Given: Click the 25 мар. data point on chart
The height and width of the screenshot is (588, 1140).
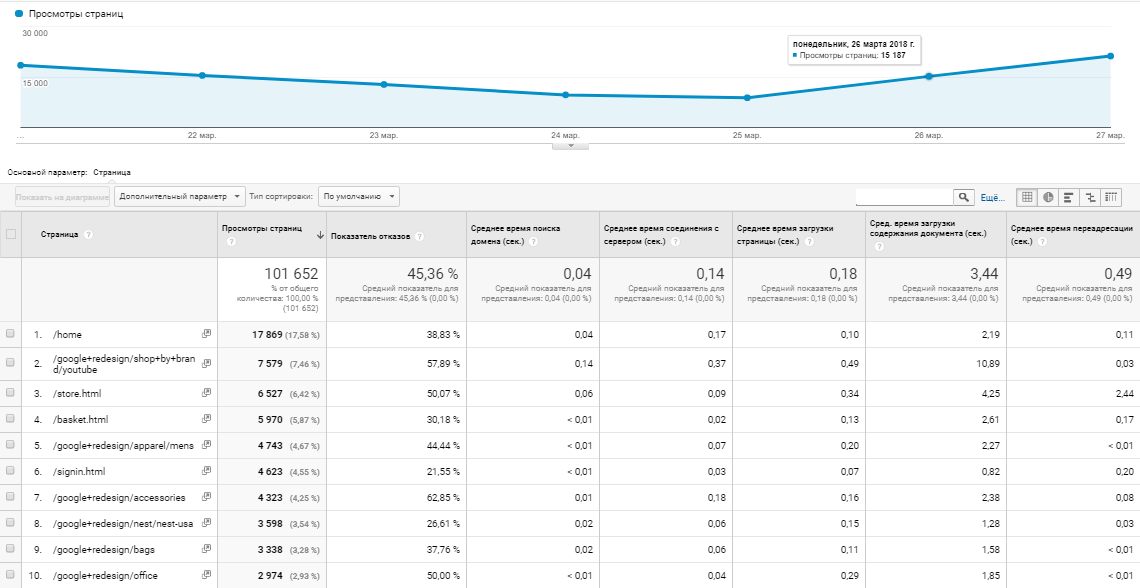Looking at the screenshot, I should click(x=747, y=98).
